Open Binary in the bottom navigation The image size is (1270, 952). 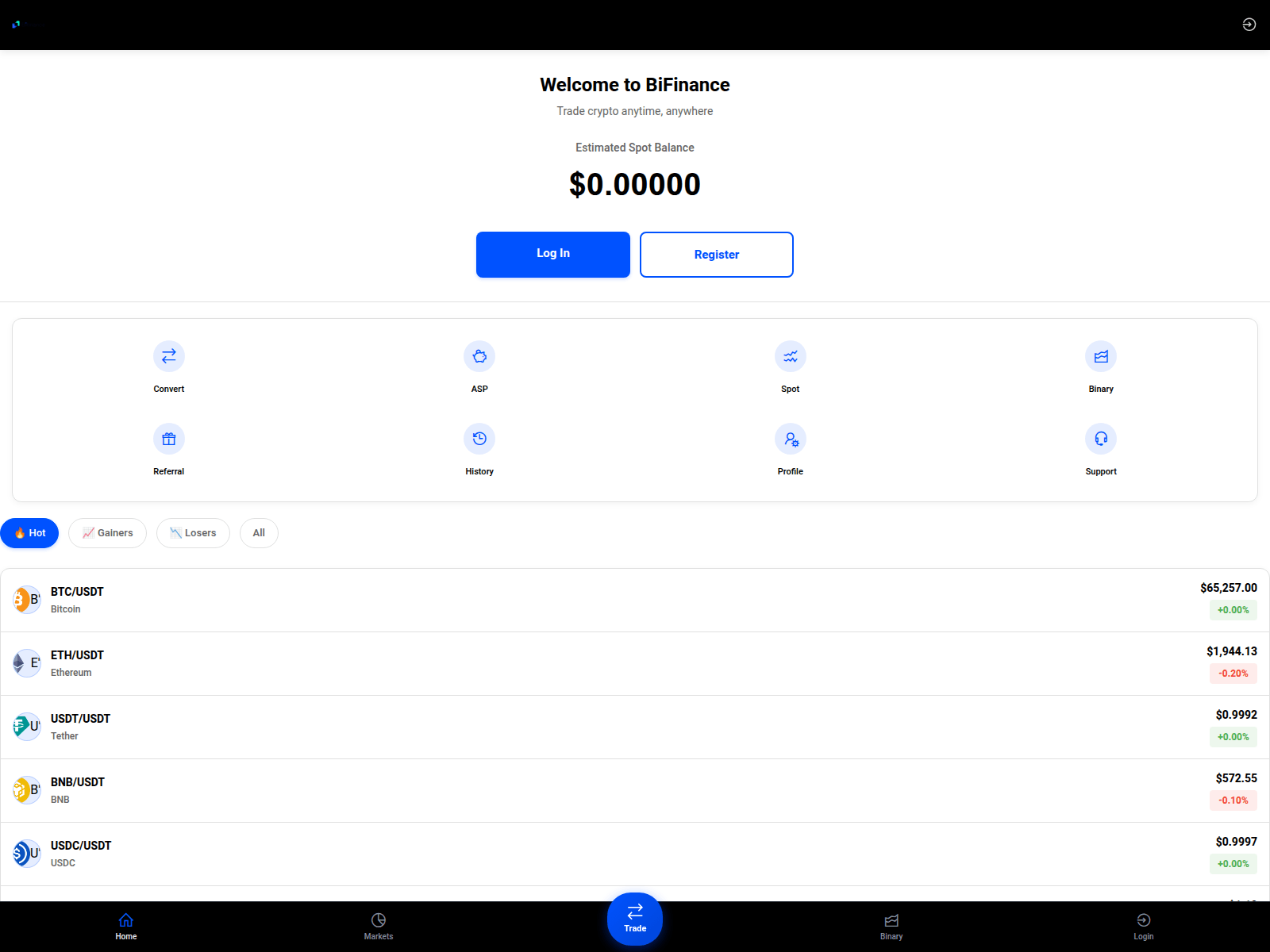point(891,927)
